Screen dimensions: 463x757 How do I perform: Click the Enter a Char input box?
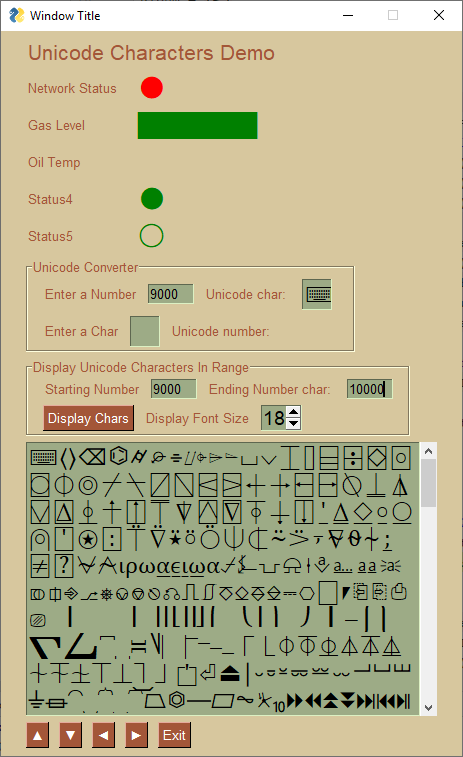145,331
